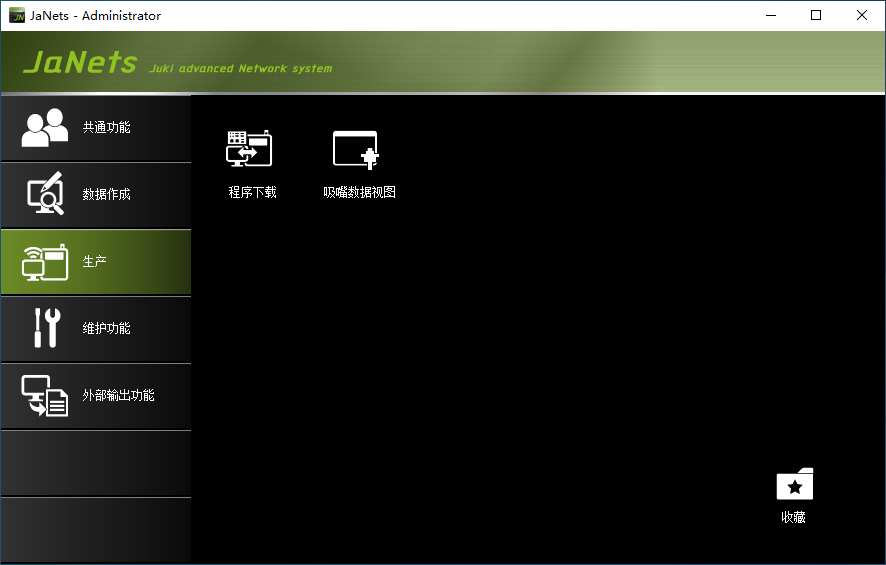Click the 生产 network machine icon
Image resolution: width=886 pixels, height=565 pixels.
pyautogui.click(x=45, y=262)
